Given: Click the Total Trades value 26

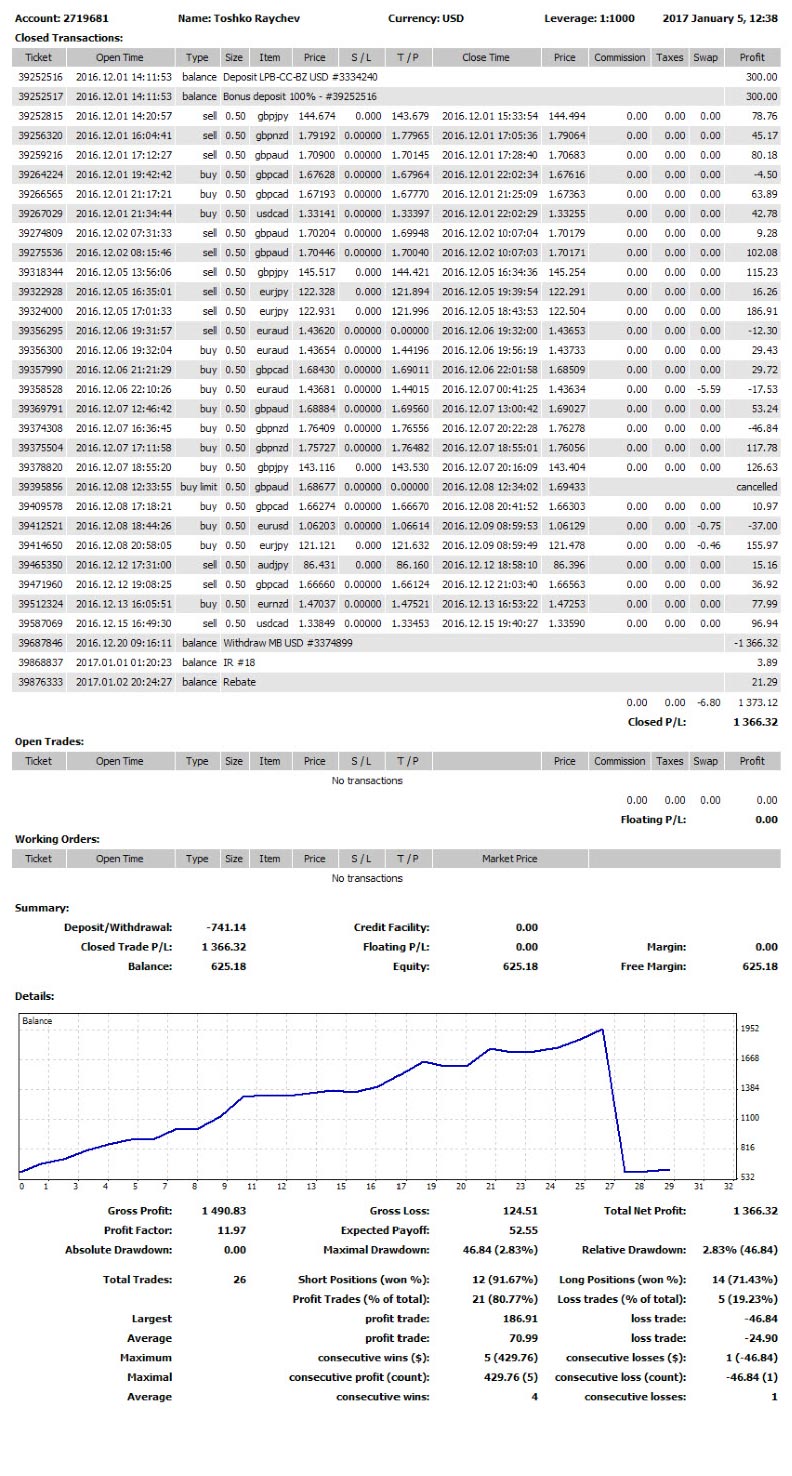Looking at the screenshot, I should pyautogui.click(x=239, y=1279).
